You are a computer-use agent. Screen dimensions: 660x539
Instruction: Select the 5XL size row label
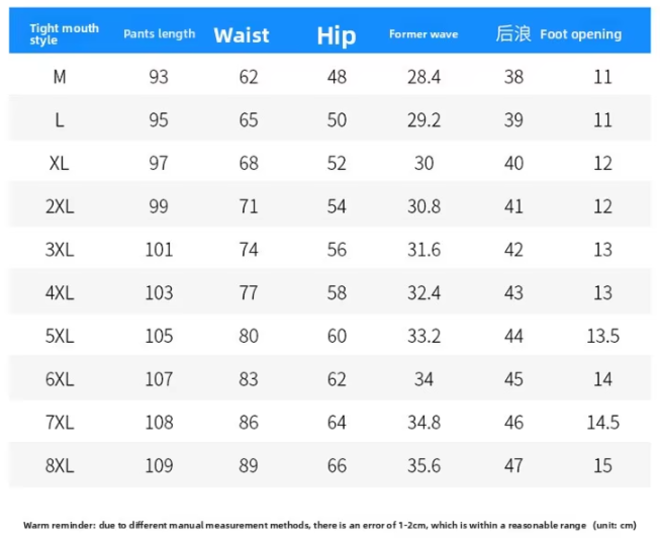pyautogui.click(x=59, y=336)
